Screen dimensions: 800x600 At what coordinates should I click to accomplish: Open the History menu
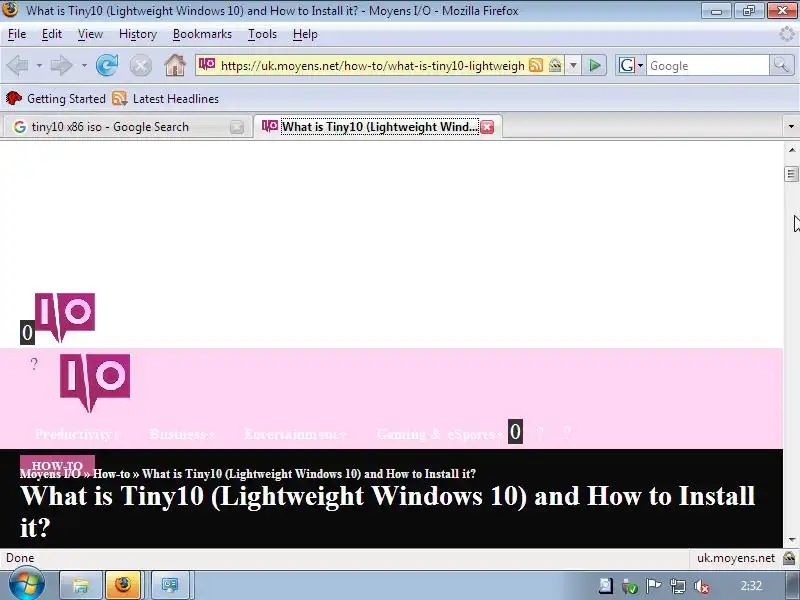point(138,34)
